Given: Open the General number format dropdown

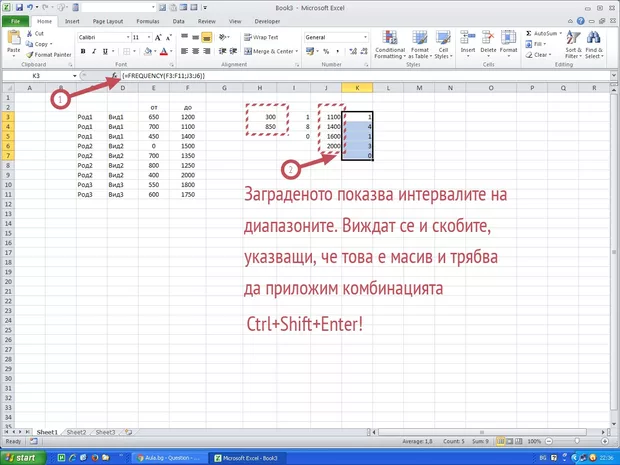Looking at the screenshot, I should click(365, 37).
